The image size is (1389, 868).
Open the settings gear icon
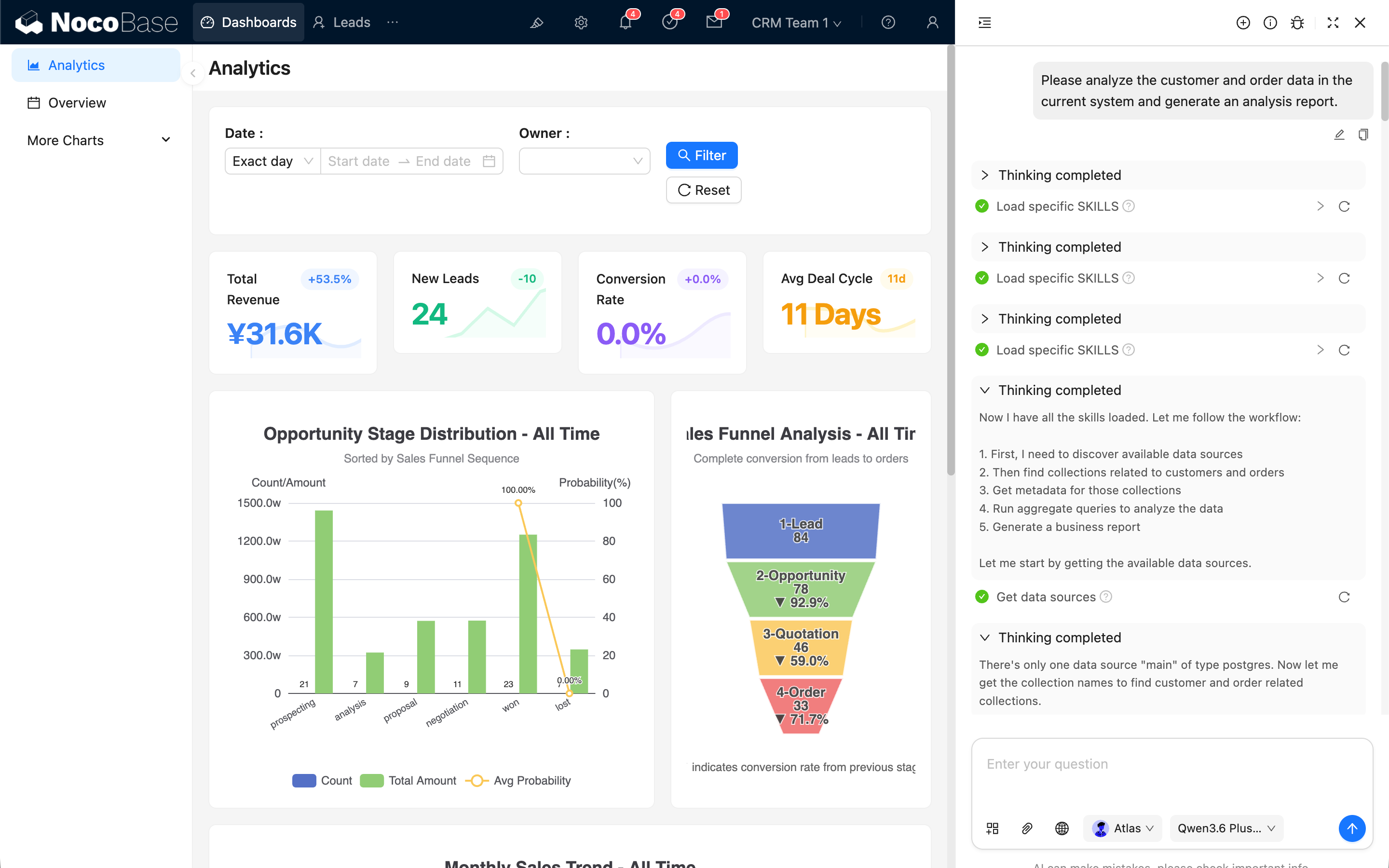[581, 22]
